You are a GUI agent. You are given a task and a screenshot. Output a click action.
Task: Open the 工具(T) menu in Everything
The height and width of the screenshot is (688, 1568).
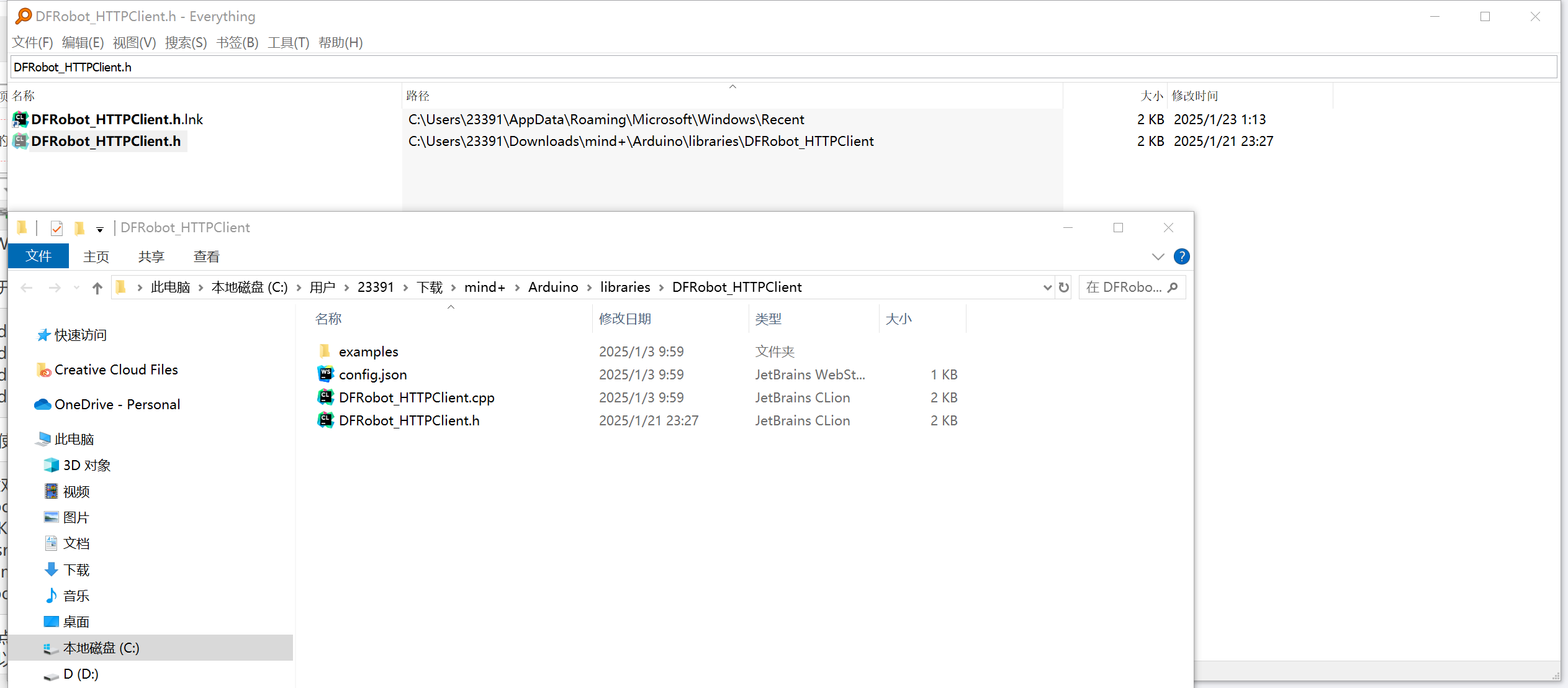click(x=289, y=43)
